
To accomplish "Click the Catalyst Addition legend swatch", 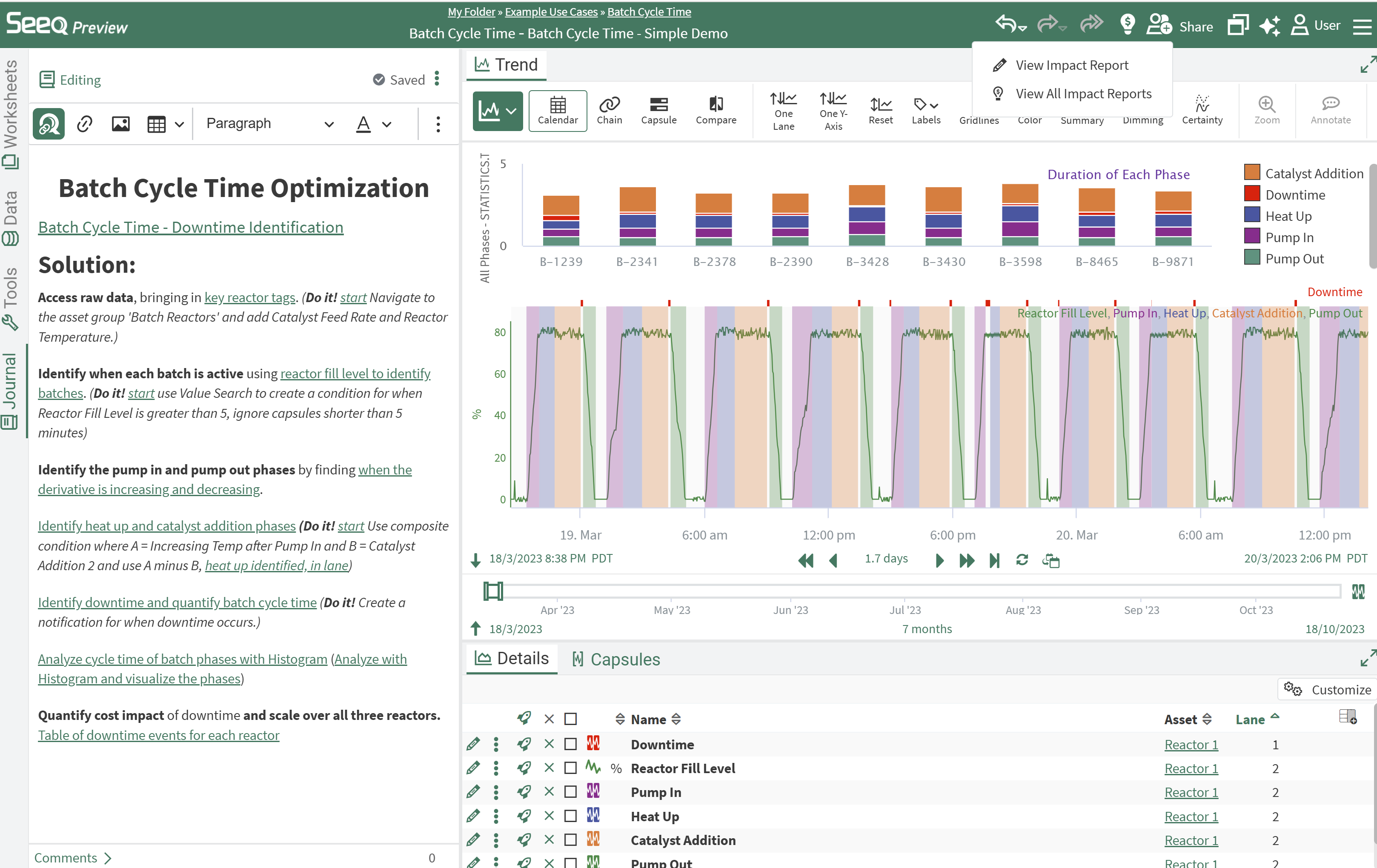I will coord(1252,173).
